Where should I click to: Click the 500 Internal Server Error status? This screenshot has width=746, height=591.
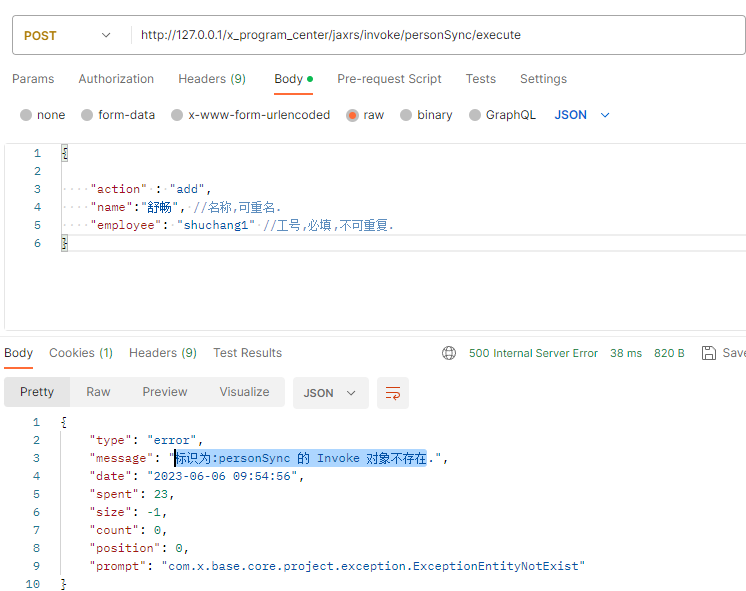pyautogui.click(x=533, y=353)
